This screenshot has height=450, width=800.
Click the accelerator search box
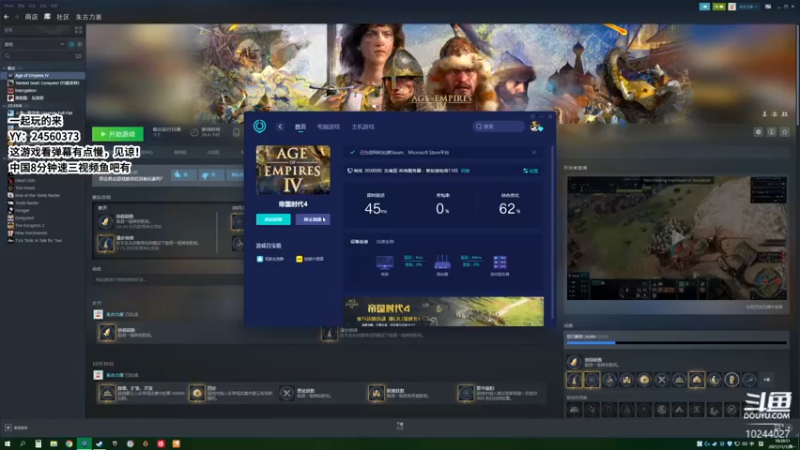click(x=499, y=126)
